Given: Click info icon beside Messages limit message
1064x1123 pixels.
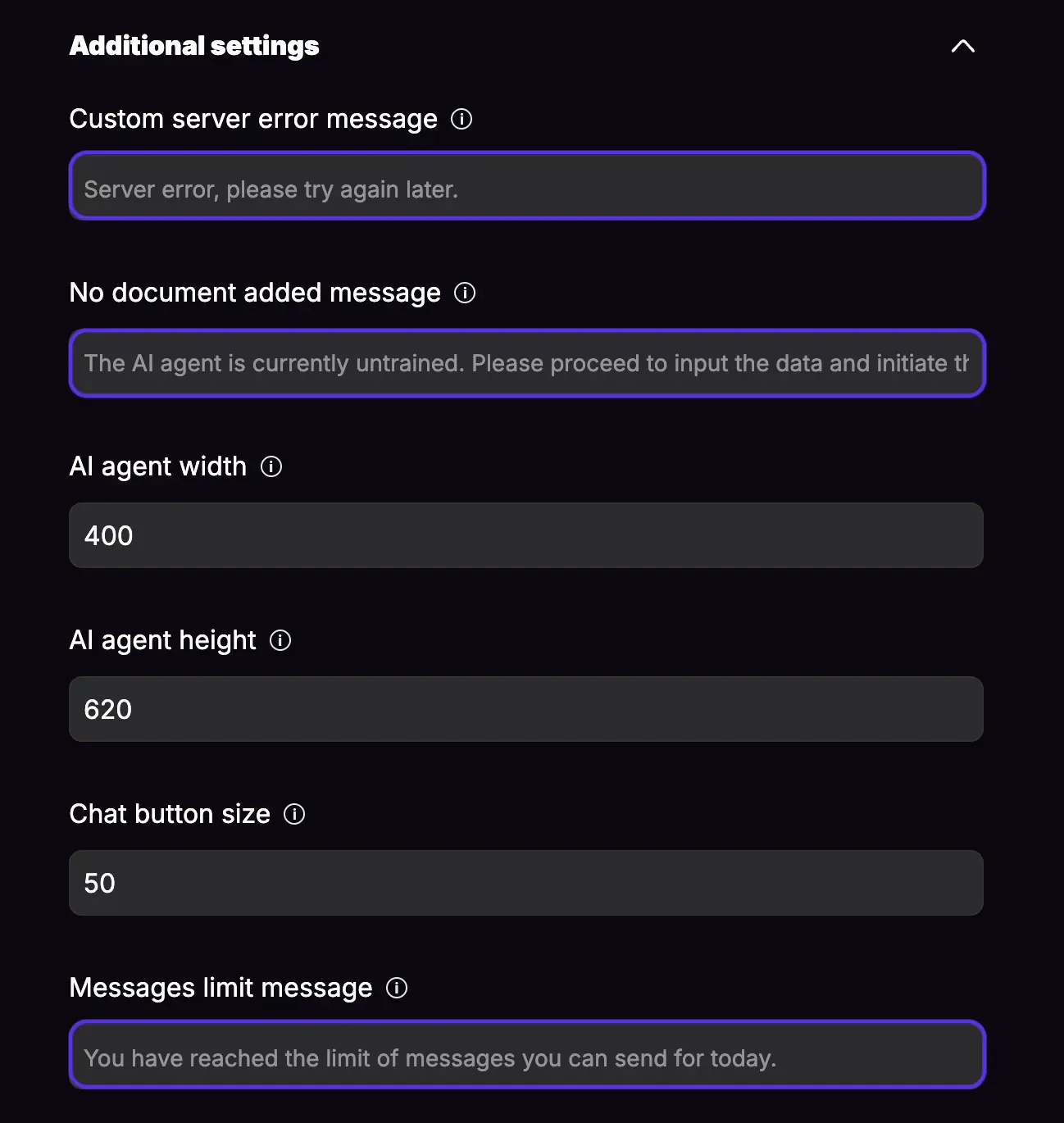Looking at the screenshot, I should 397,988.
